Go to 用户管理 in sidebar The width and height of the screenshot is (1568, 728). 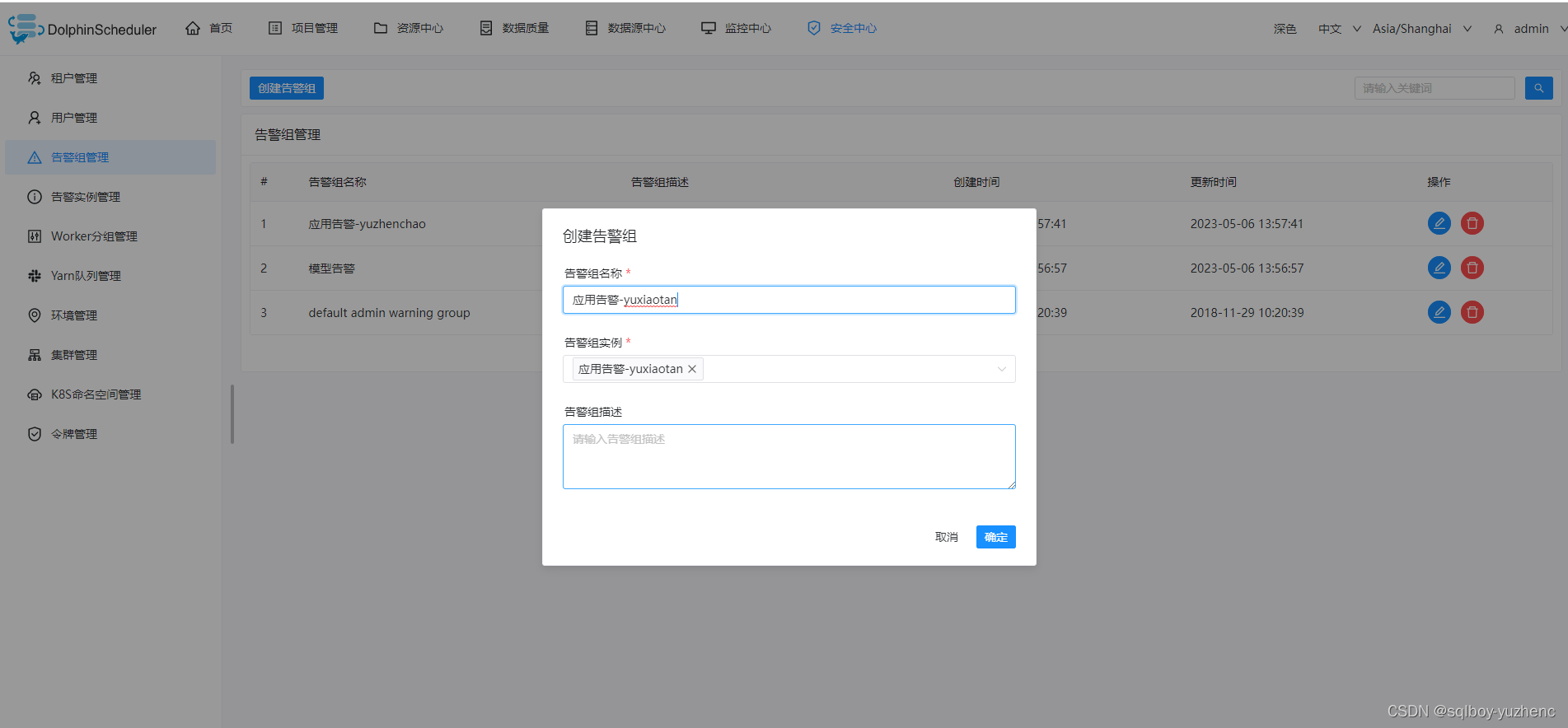click(x=110, y=118)
